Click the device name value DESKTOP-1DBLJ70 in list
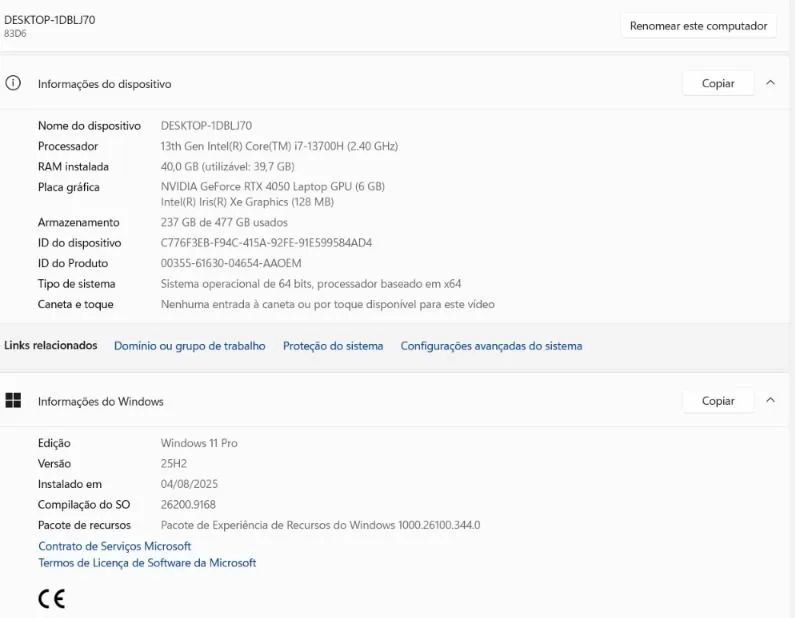 click(x=206, y=126)
